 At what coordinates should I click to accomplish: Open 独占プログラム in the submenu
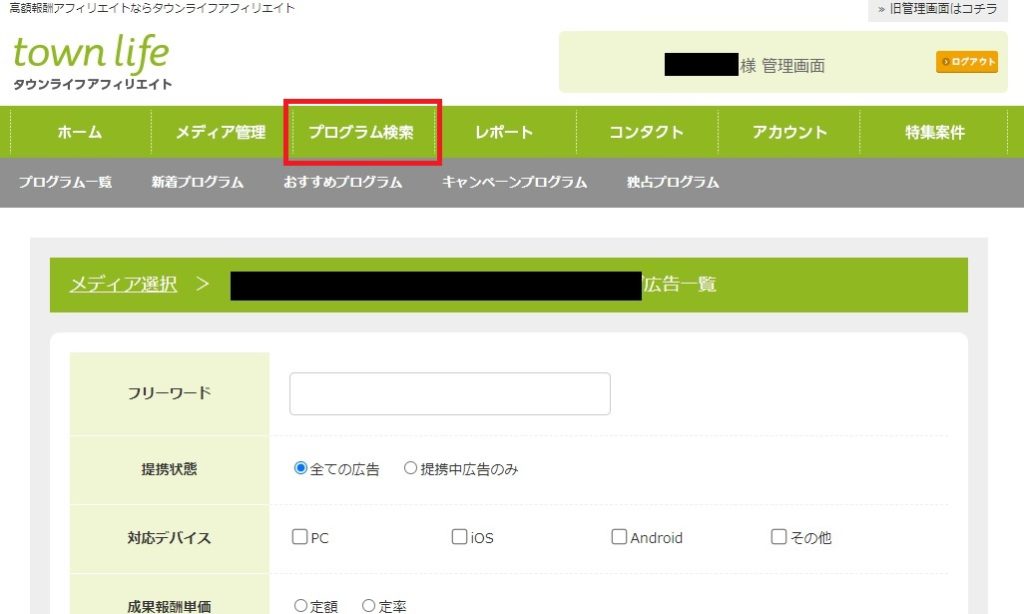coord(673,182)
